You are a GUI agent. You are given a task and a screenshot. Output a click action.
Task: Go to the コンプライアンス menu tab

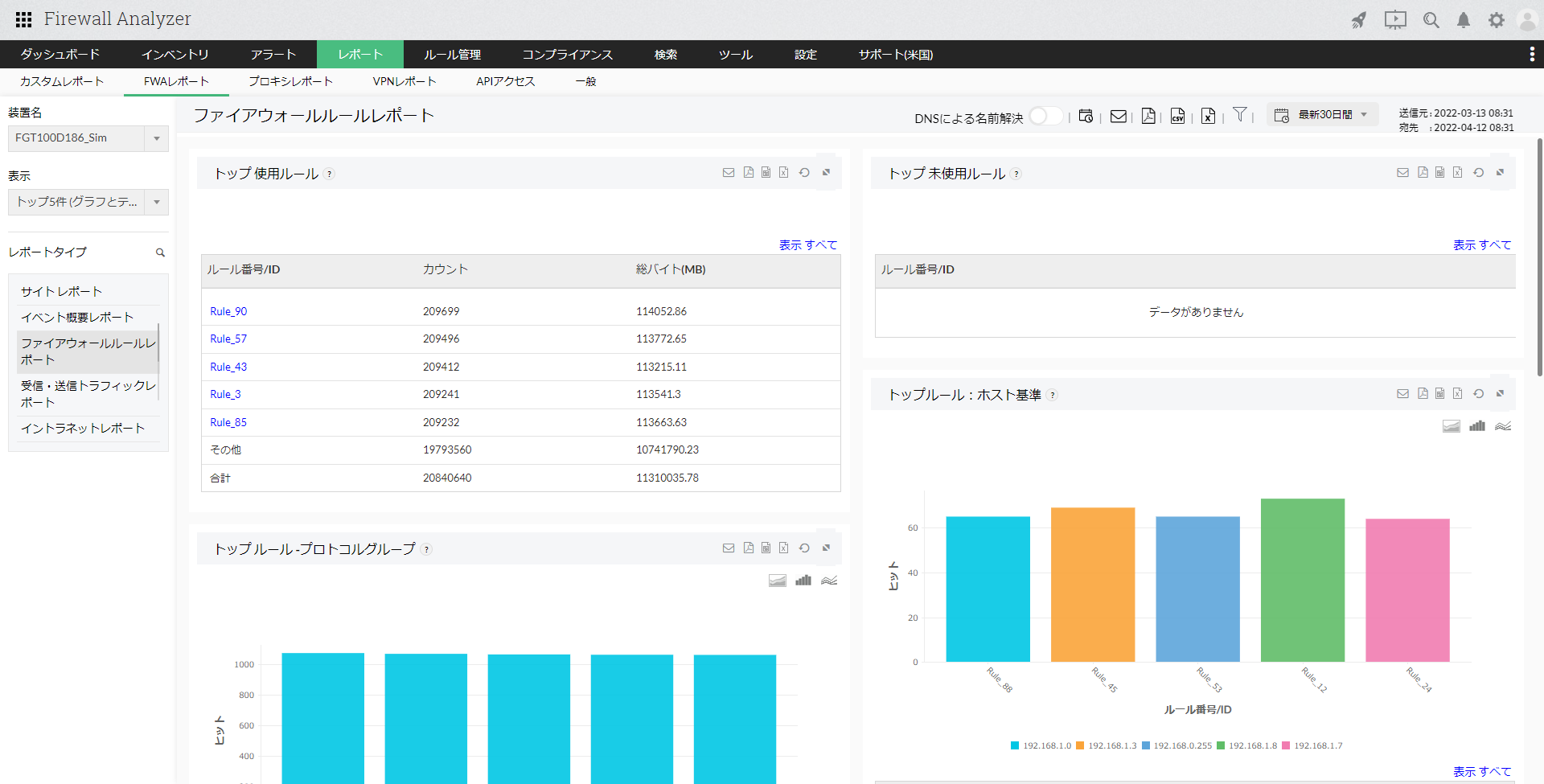pyautogui.click(x=567, y=55)
